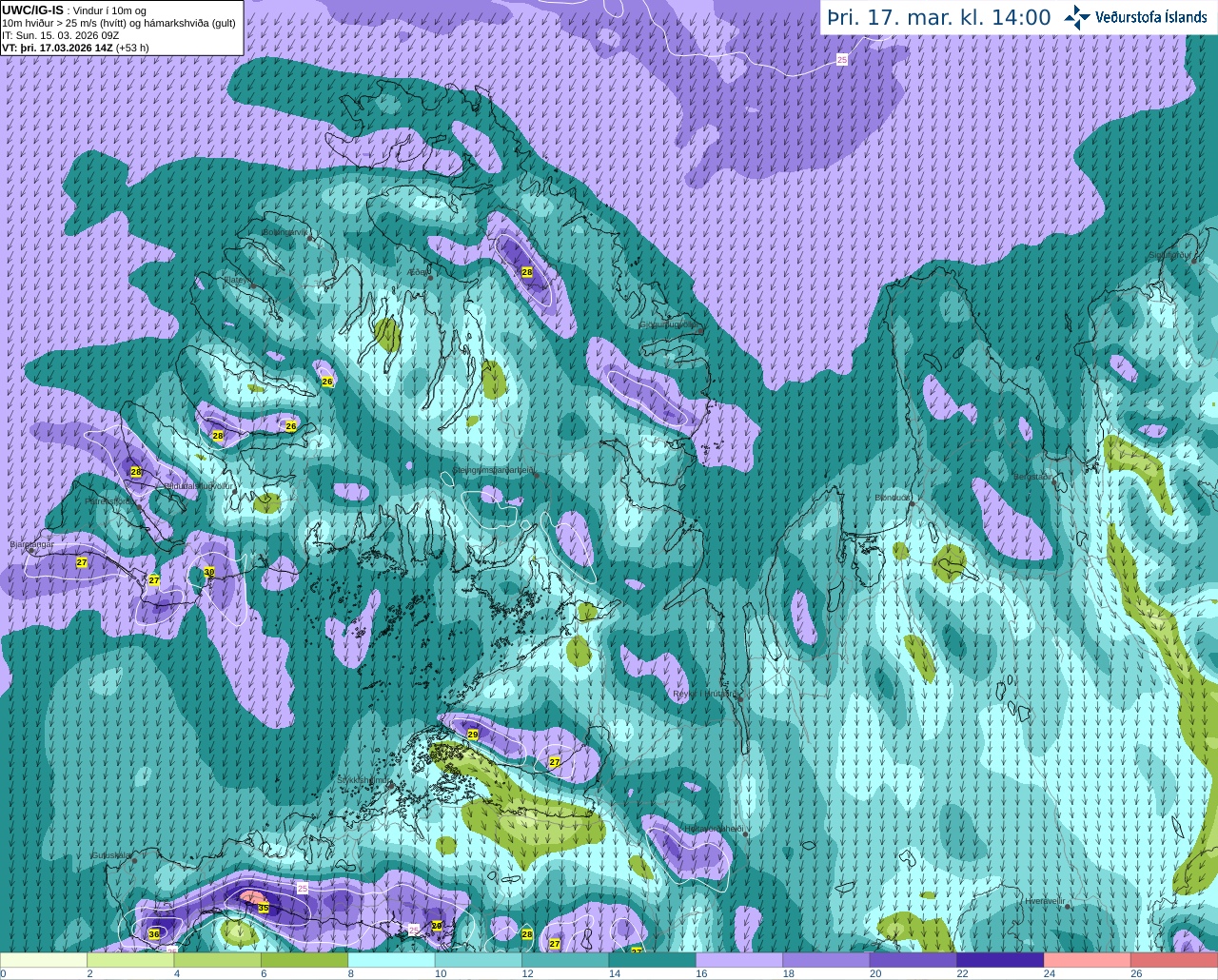Viewport: 1218px width, 980px height.
Task: Click the Bjargtangar station label
Action: 31,544
